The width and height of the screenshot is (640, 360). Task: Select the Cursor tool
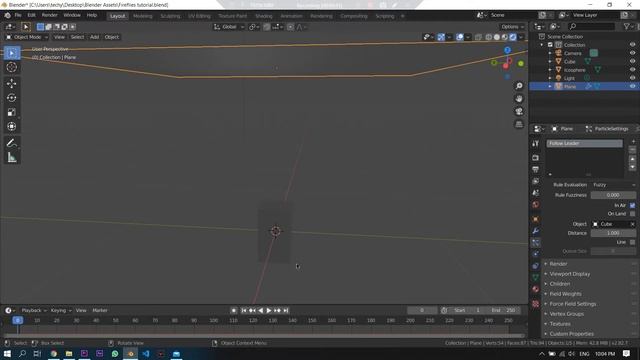point(12,67)
